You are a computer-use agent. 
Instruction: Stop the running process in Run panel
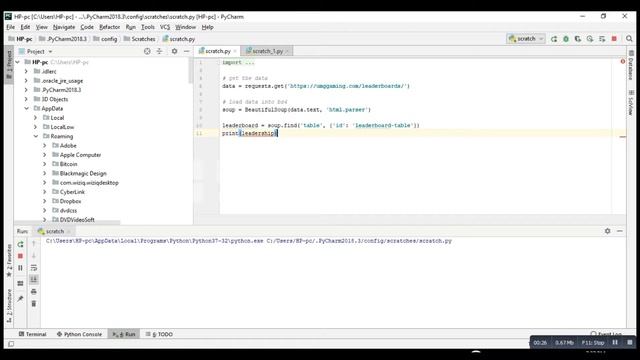20,256
